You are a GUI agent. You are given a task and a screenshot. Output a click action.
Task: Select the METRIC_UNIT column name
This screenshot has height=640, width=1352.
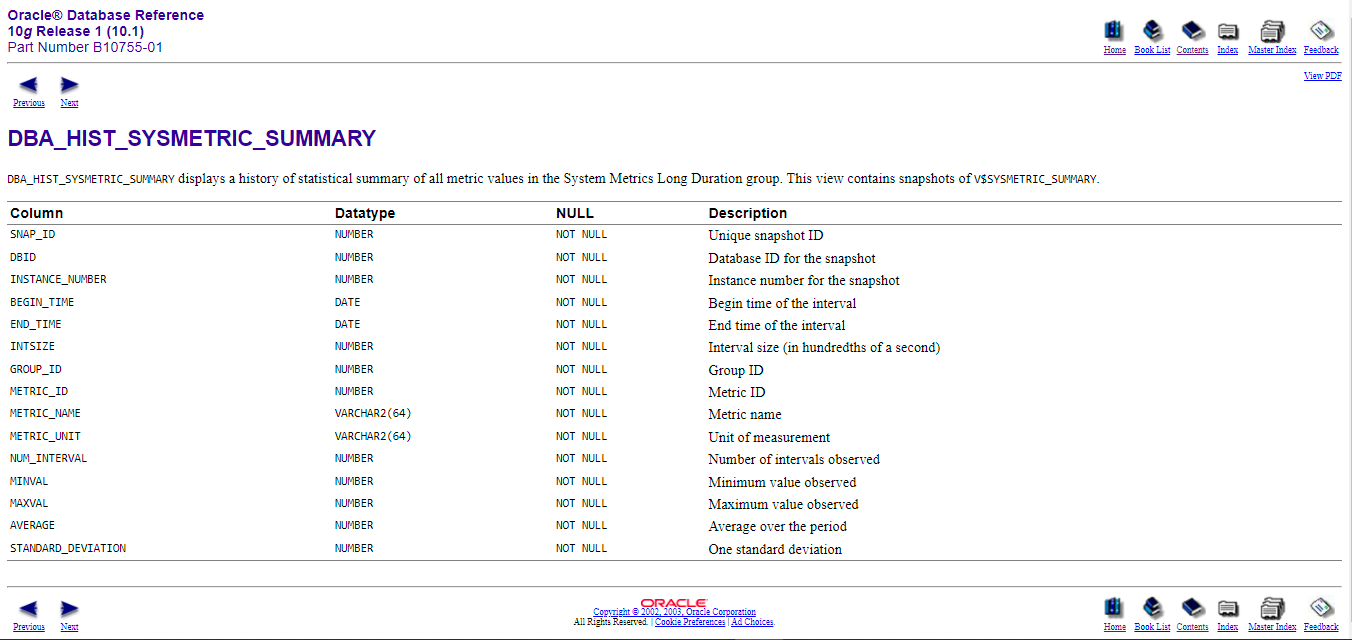(x=45, y=436)
